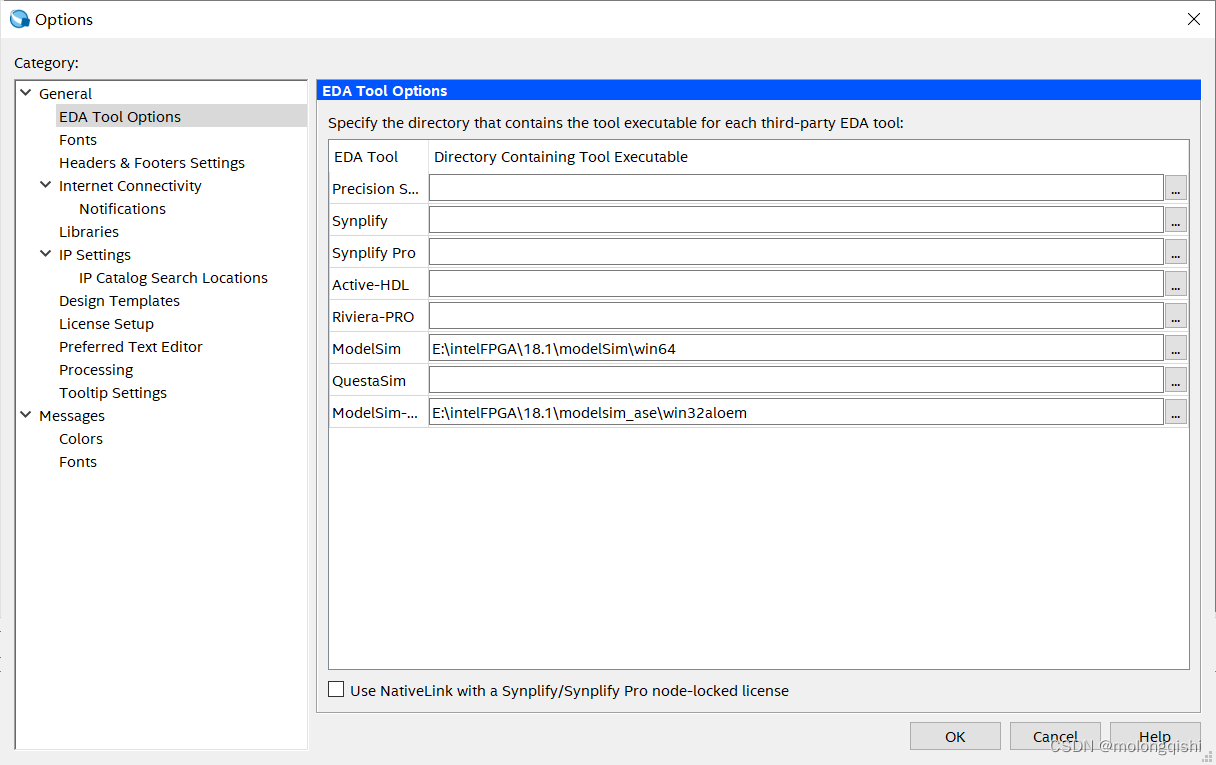Browse for the Synplify Pro directory

pyautogui.click(x=1176, y=252)
